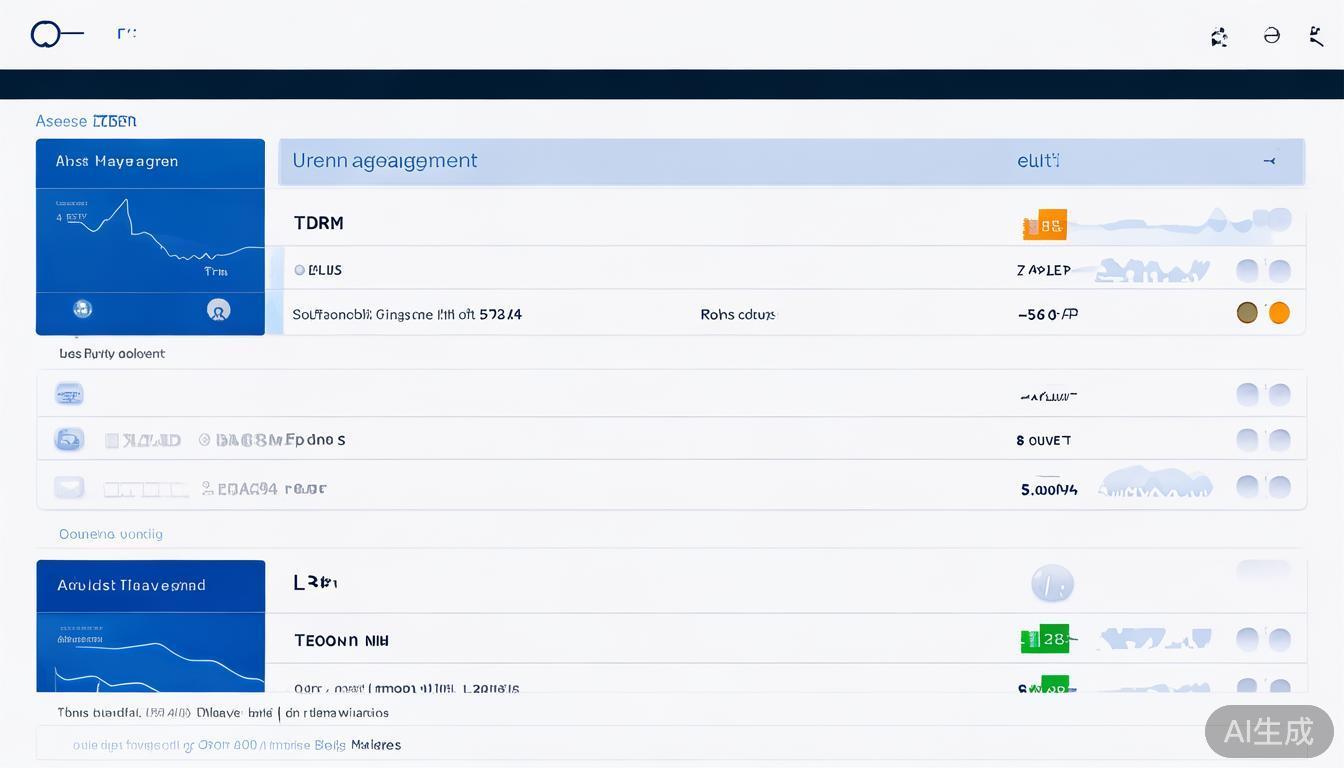1344x768 pixels.
Task: Click the line chart in the Ahss Mayeagren card
Action: [x=150, y=235]
